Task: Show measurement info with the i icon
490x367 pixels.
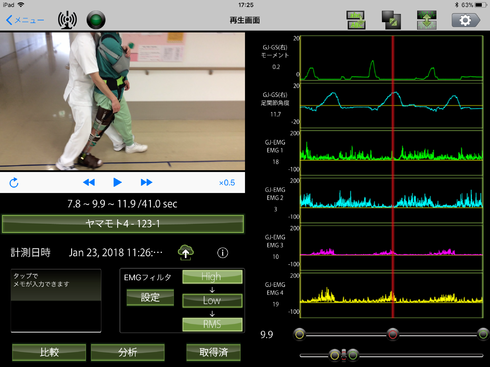Action: (223, 253)
